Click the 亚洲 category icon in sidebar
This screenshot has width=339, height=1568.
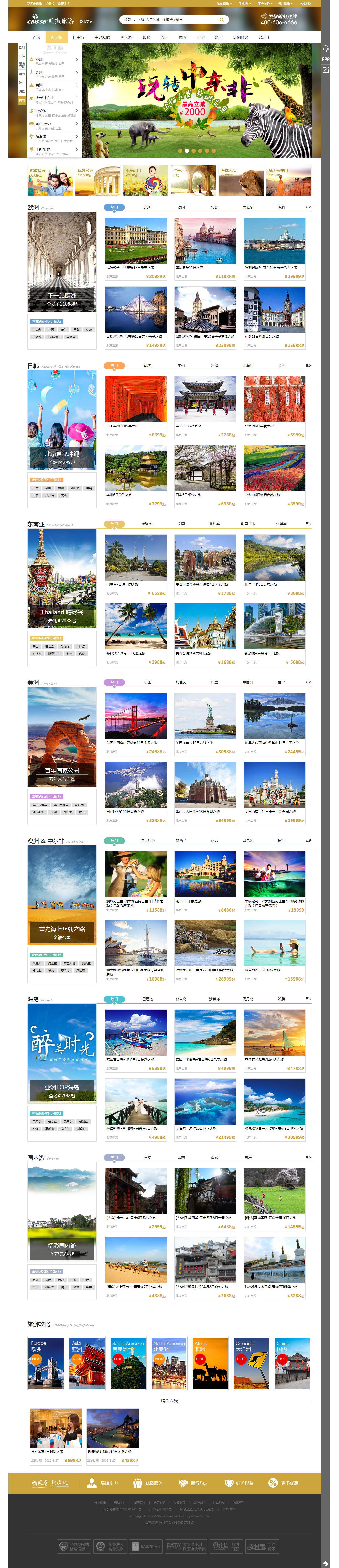tap(32, 59)
